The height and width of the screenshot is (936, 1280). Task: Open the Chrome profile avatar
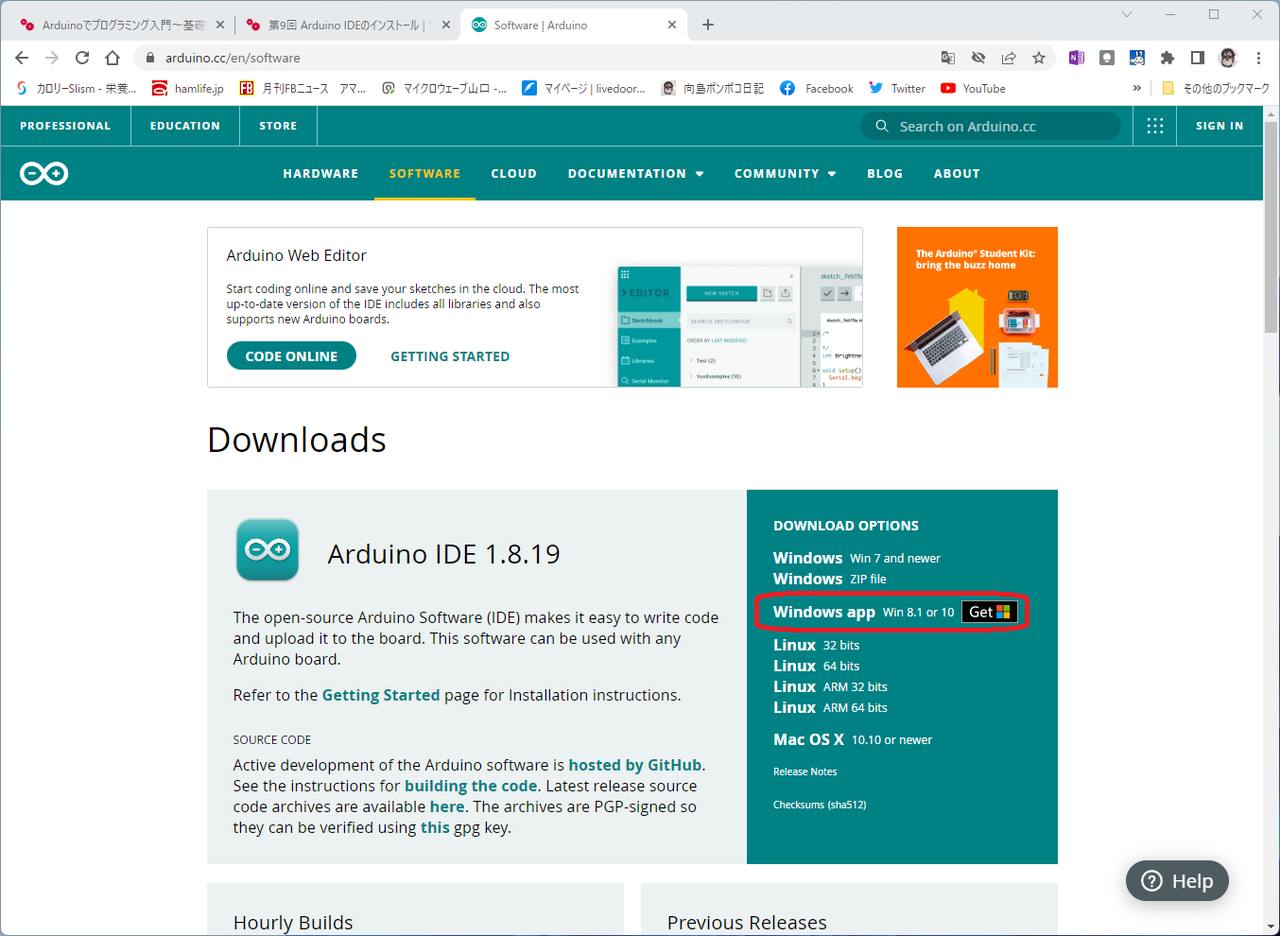pos(1228,58)
